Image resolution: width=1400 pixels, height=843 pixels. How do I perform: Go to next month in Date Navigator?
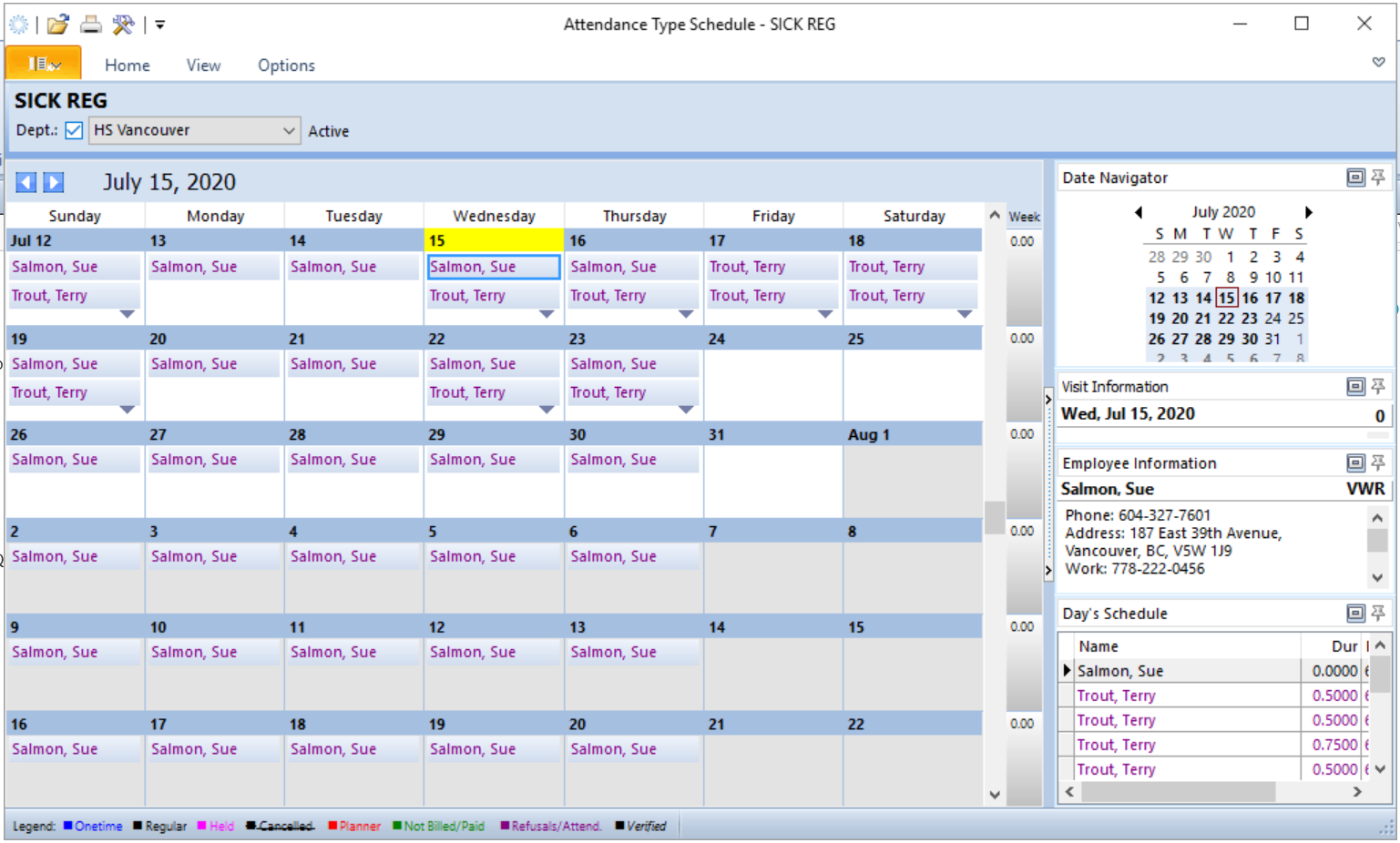click(1309, 212)
